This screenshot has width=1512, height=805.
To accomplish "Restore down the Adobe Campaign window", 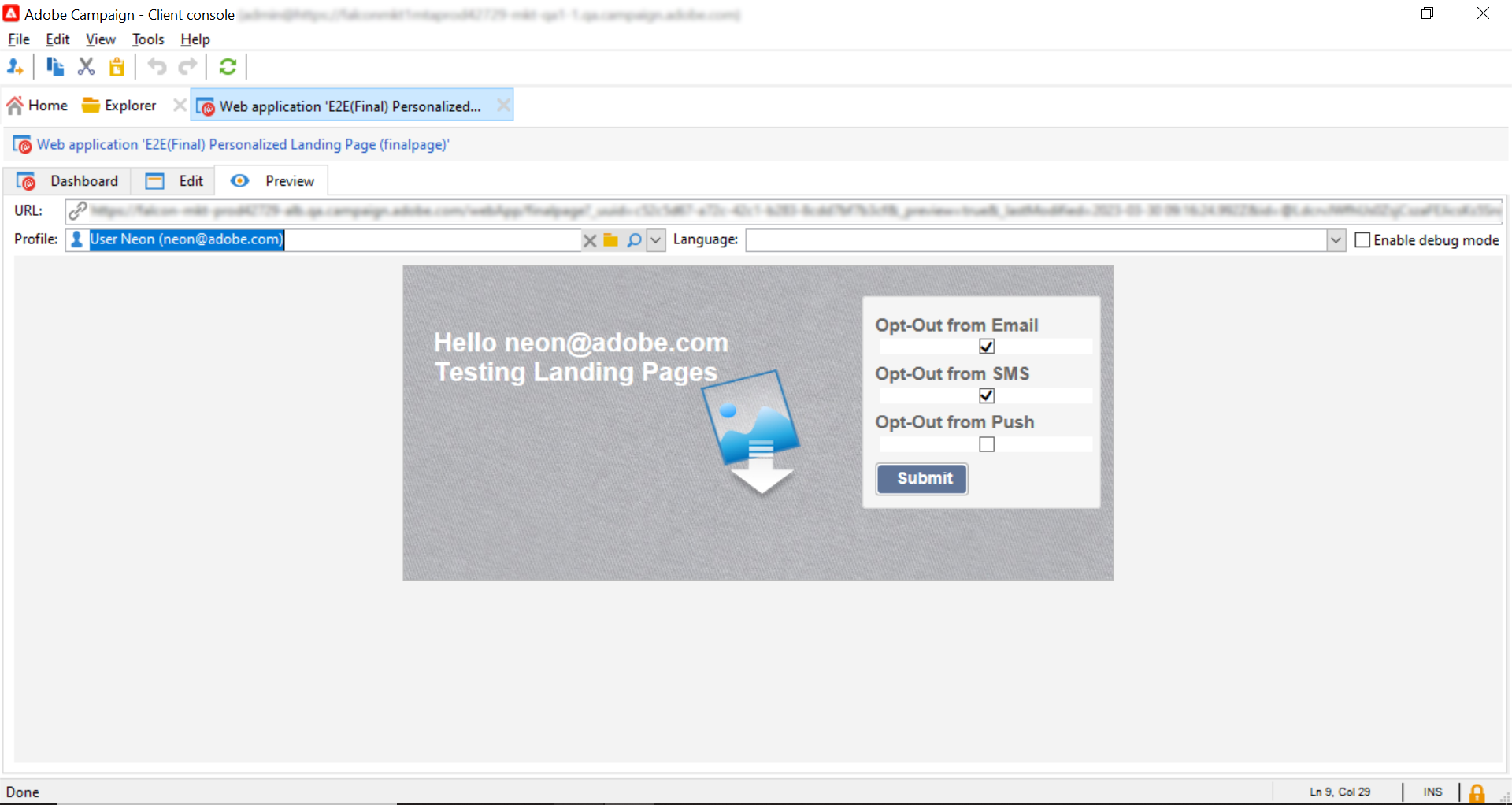I will 1428,13.
